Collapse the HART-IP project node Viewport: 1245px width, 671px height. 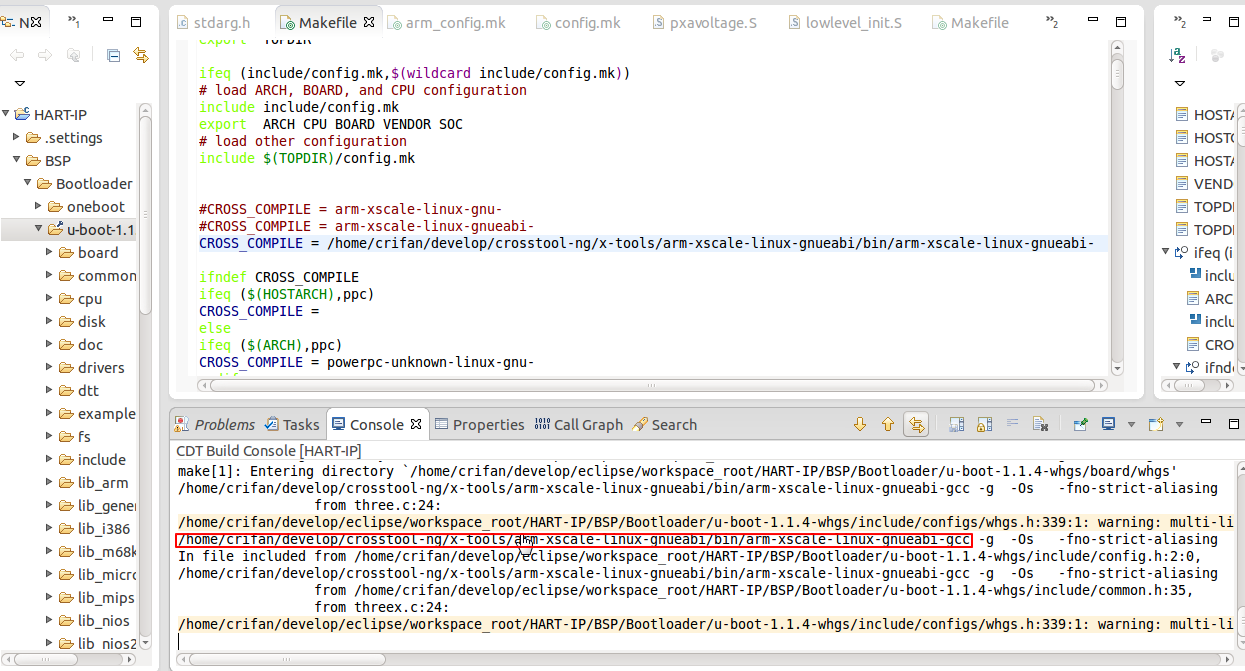6,115
